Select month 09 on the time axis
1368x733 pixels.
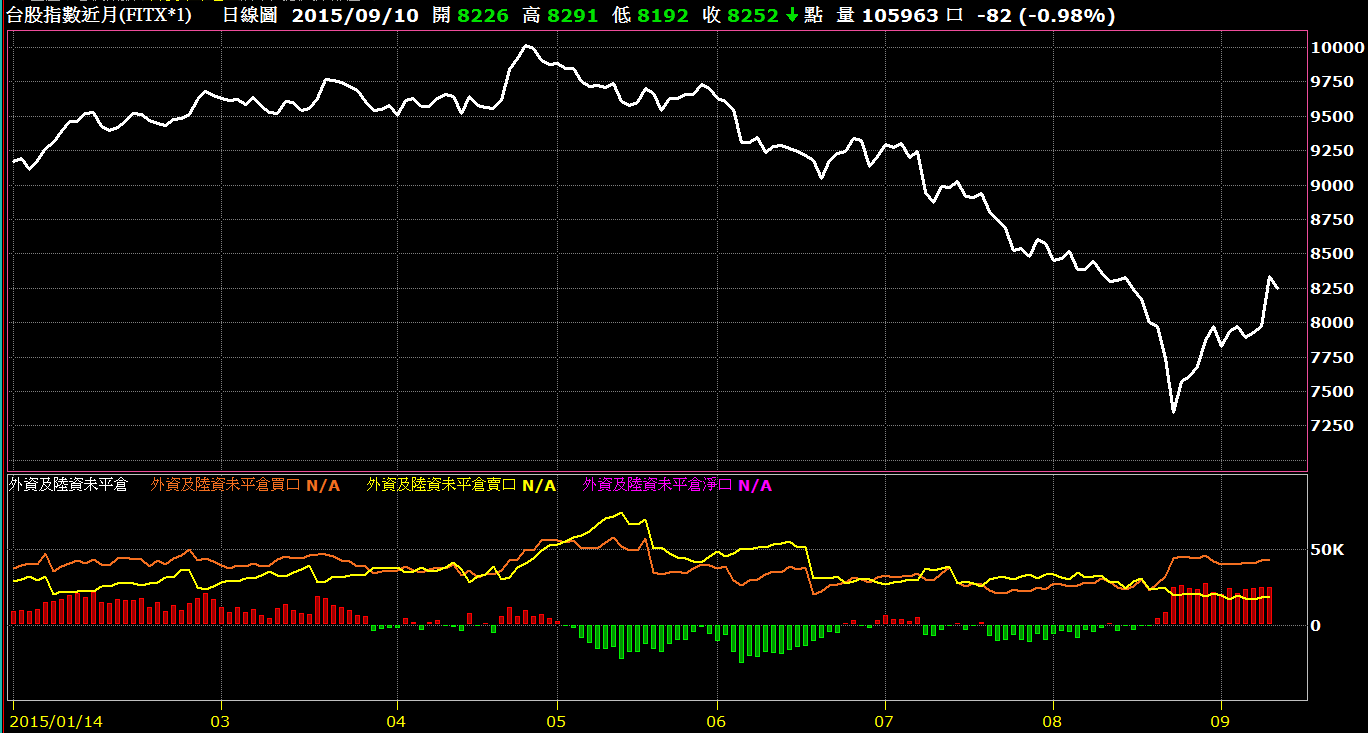(1219, 720)
